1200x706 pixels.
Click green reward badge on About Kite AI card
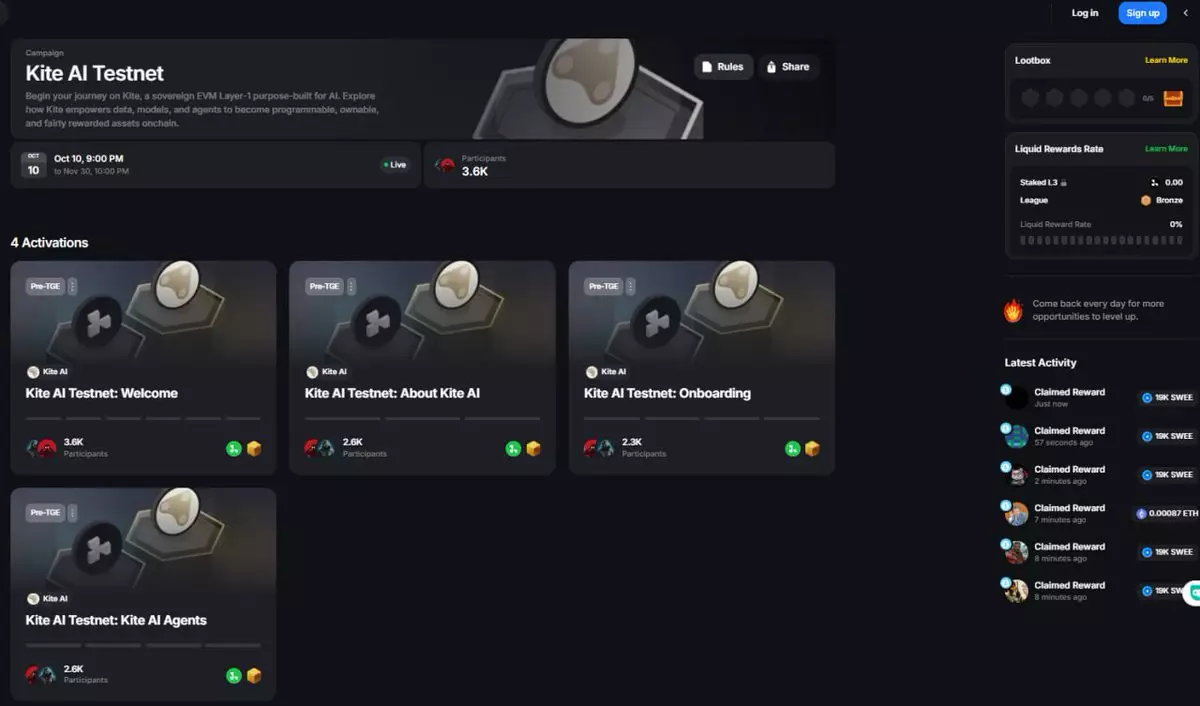pos(513,449)
